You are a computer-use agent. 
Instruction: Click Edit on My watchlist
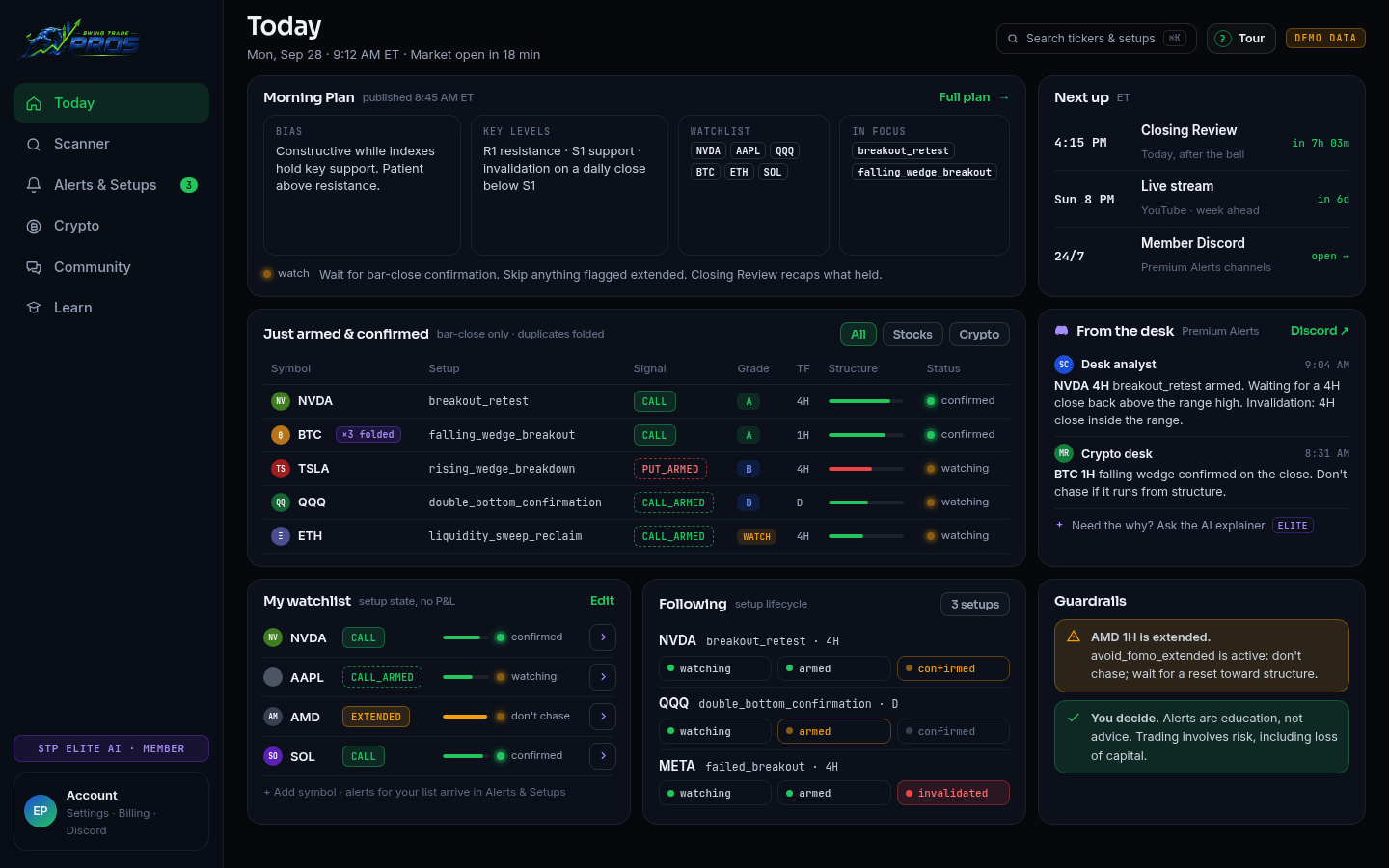tap(602, 601)
